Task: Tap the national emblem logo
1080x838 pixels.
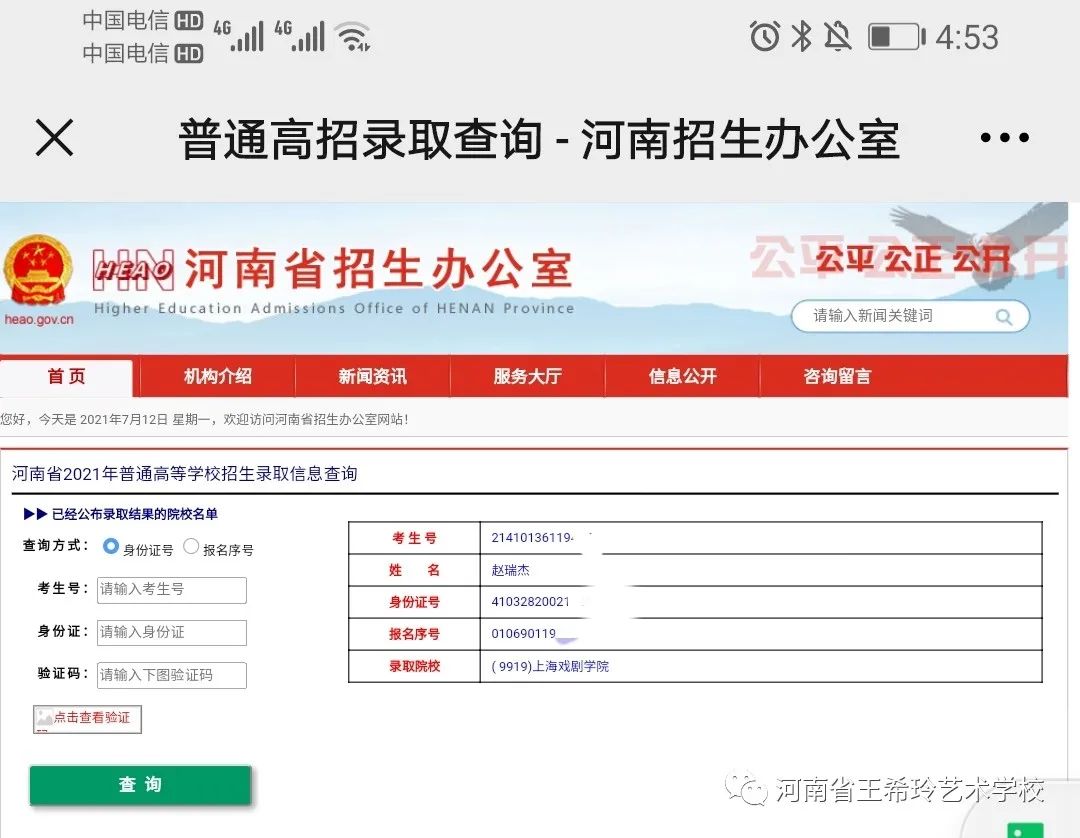Action: tap(38, 270)
